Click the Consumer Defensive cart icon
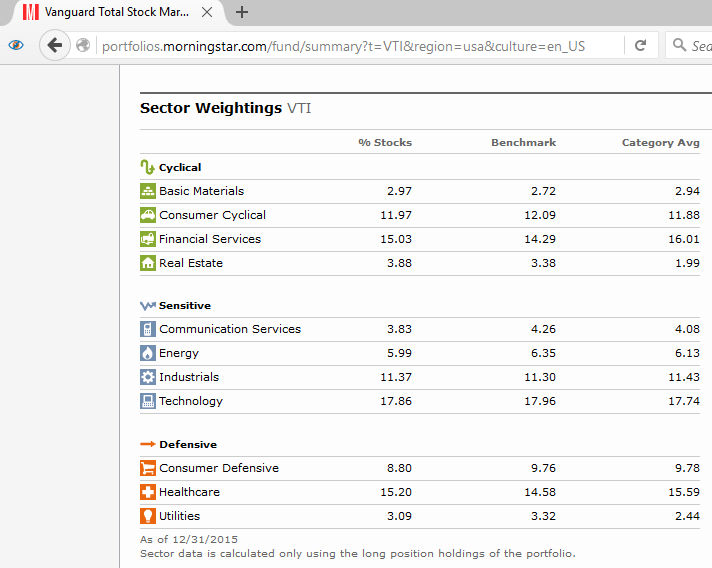Screen dimensions: 712x568 click(148, 468)
